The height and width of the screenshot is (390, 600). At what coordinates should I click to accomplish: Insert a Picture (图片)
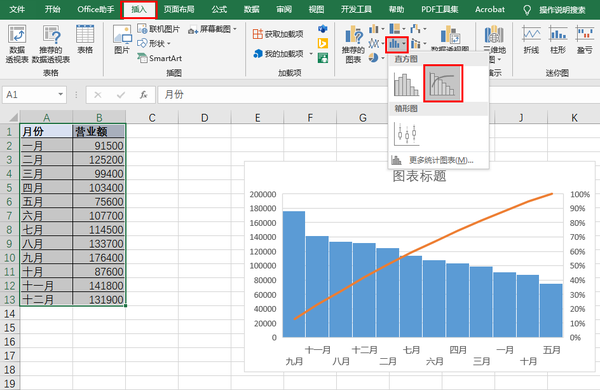(122, 39)
